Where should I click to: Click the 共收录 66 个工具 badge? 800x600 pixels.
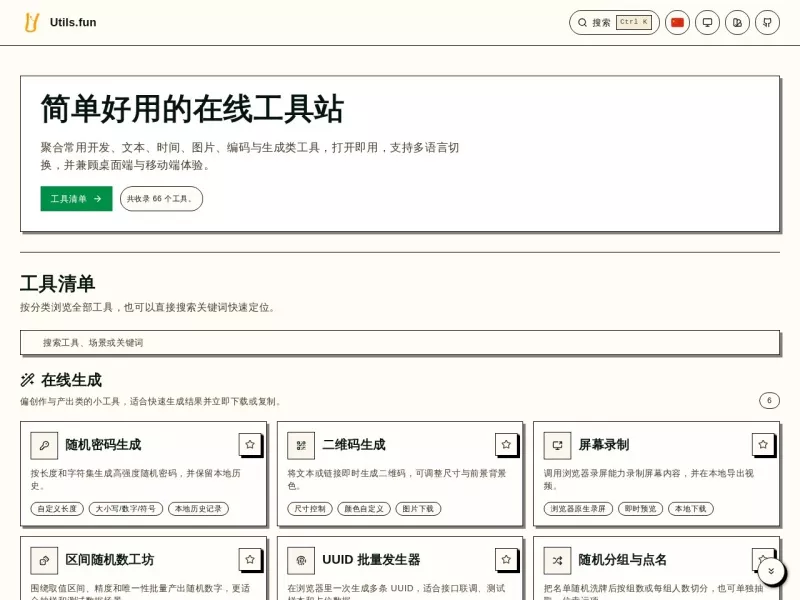point(161,198)
